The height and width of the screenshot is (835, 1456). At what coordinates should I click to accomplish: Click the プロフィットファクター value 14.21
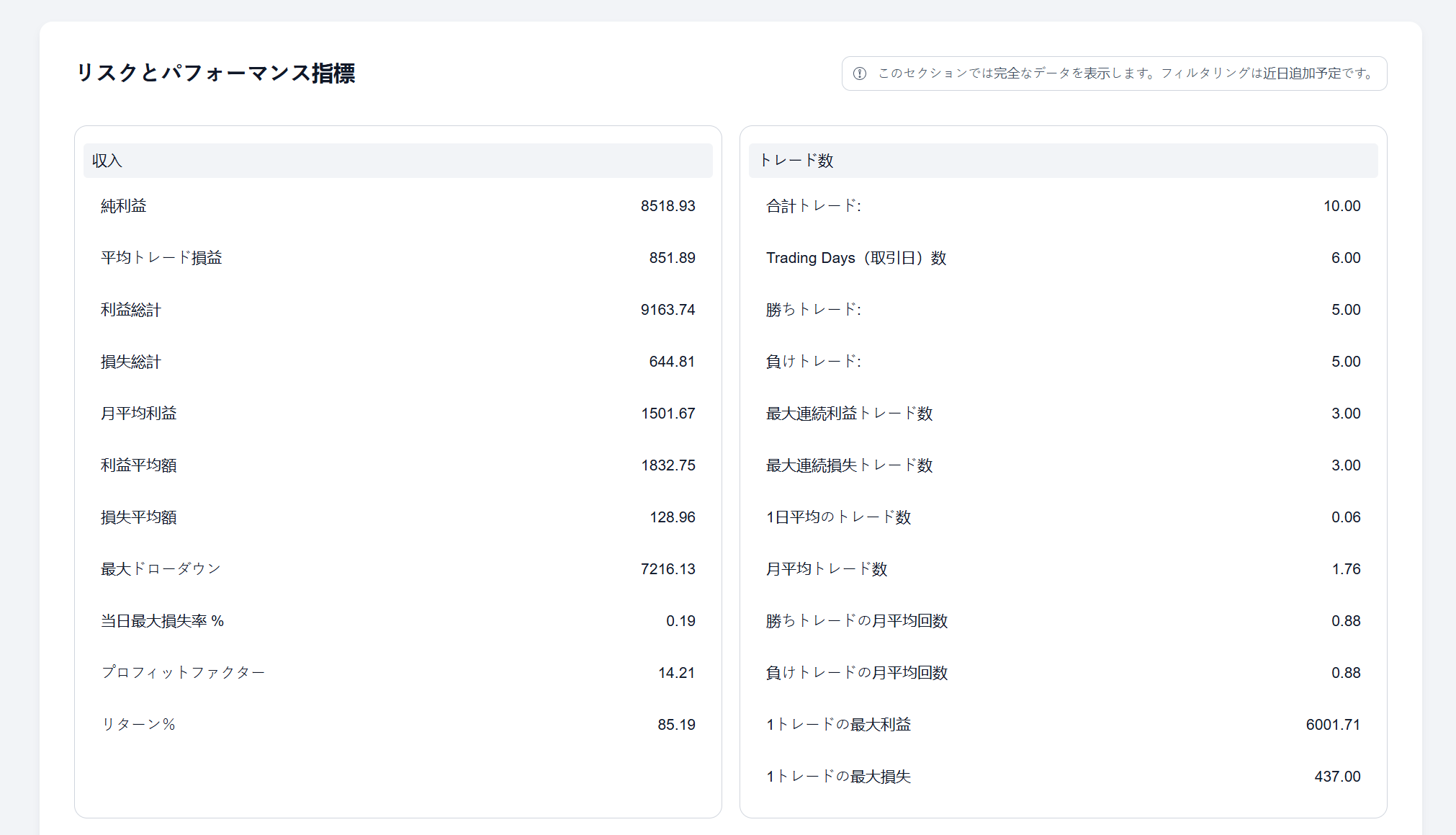coord(676,673)
